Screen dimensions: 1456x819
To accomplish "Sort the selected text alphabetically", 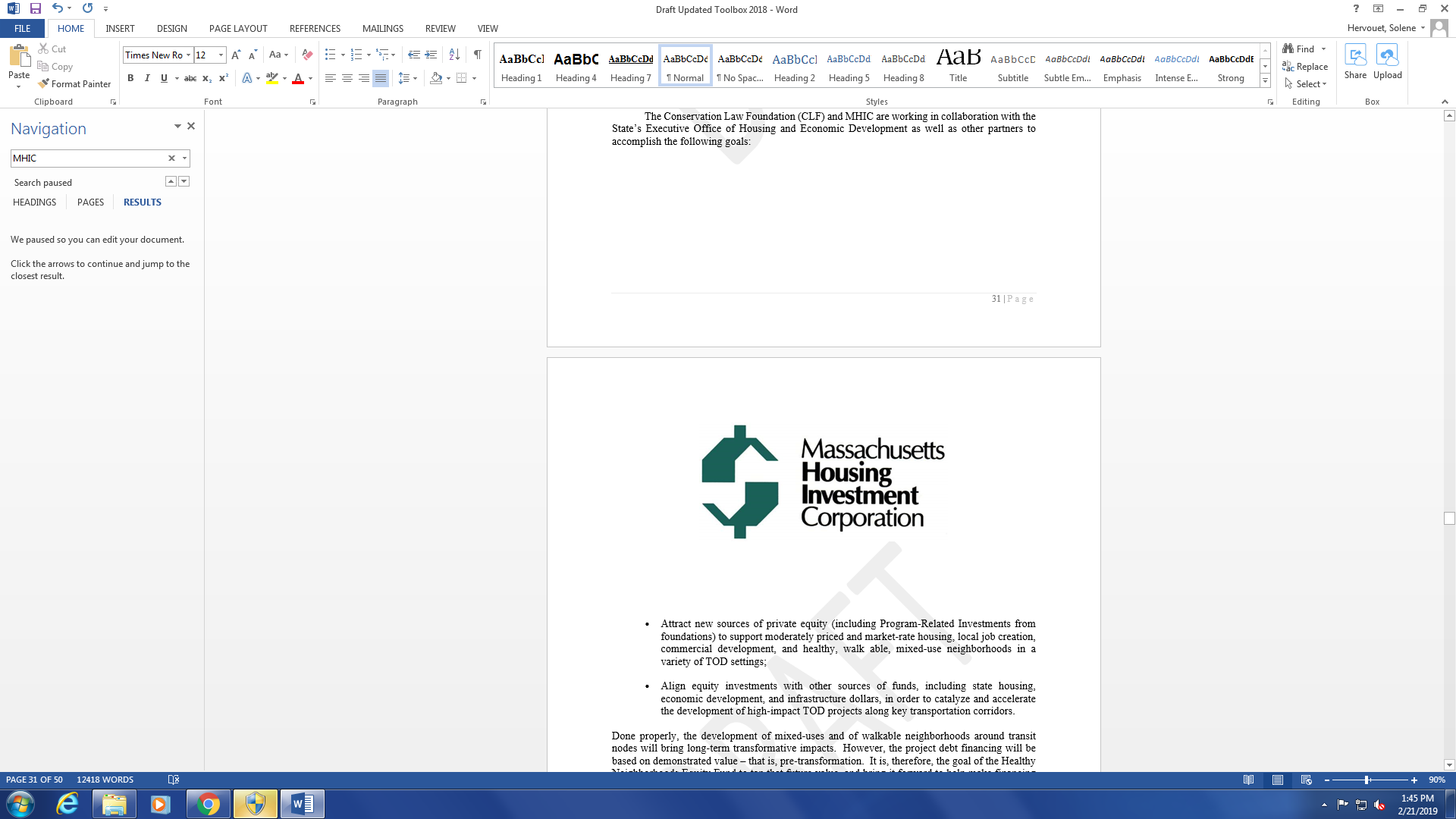I will 454,55.
